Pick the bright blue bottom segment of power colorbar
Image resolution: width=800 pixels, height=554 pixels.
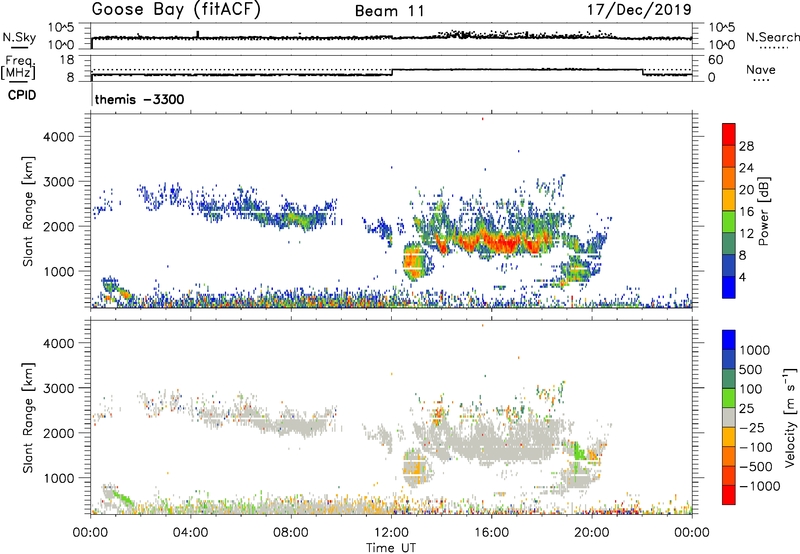(729, 288)
